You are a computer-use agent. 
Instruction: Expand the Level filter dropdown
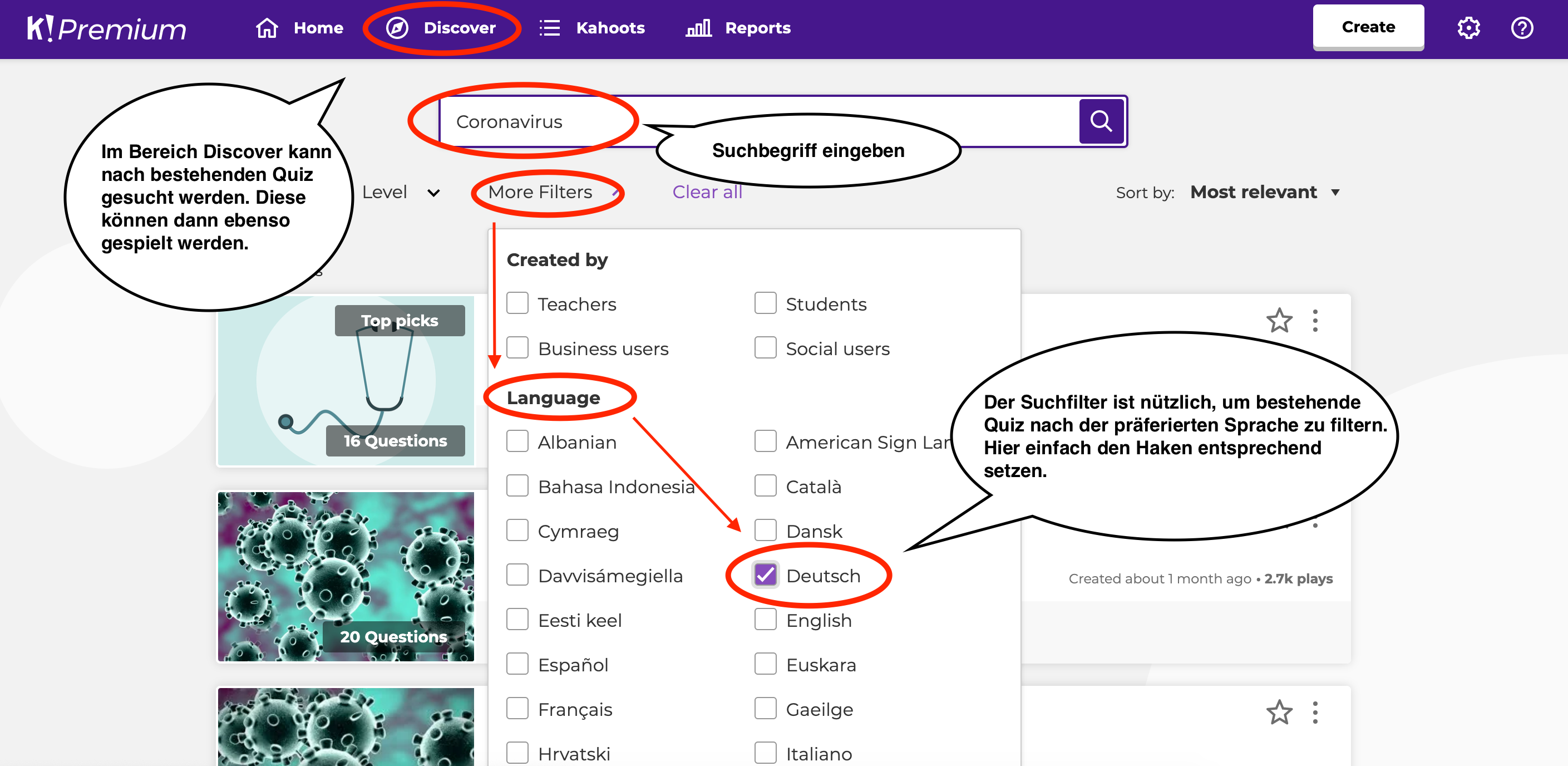point(401,193)
